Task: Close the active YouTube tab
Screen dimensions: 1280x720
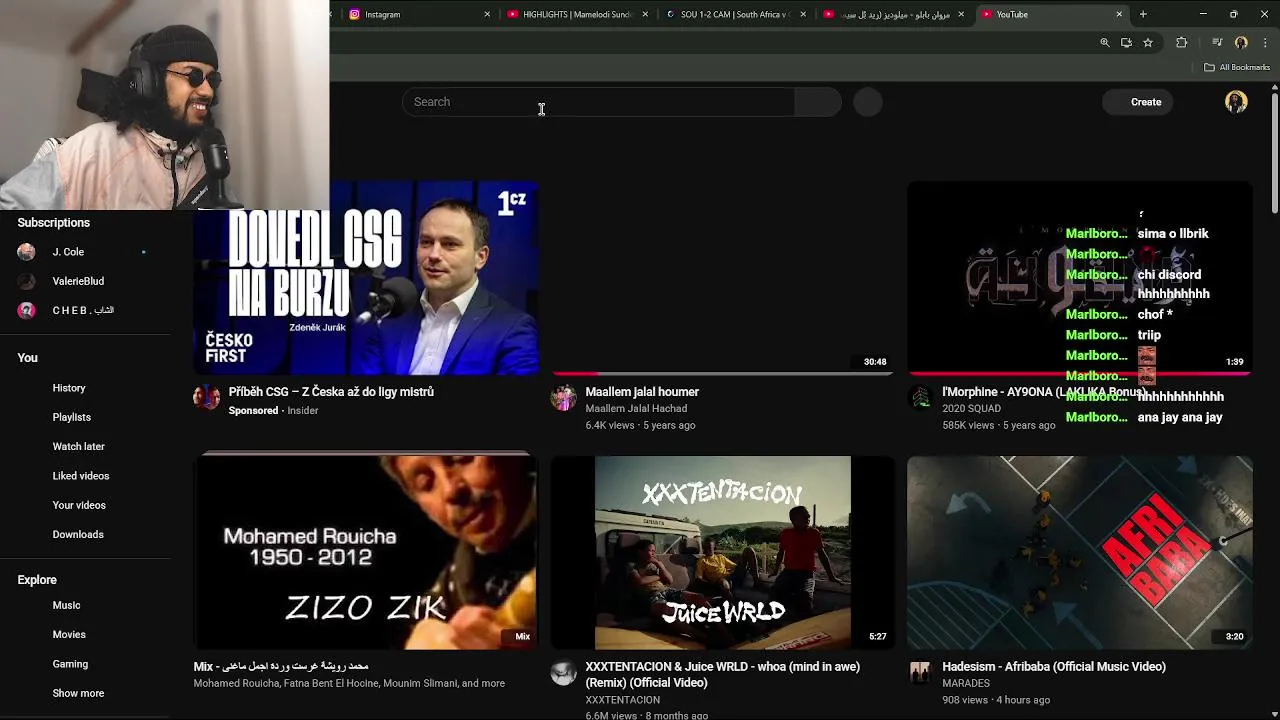Action: (1119, 14)
